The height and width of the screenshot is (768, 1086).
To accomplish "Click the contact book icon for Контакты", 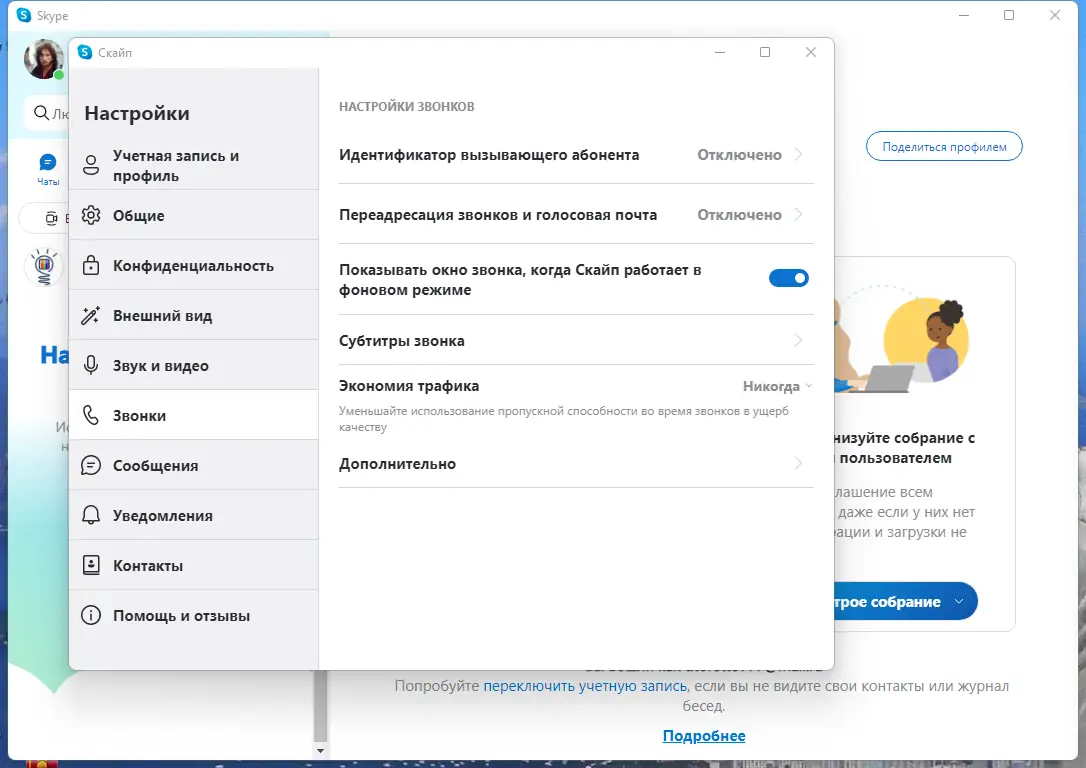I will 91,565.
